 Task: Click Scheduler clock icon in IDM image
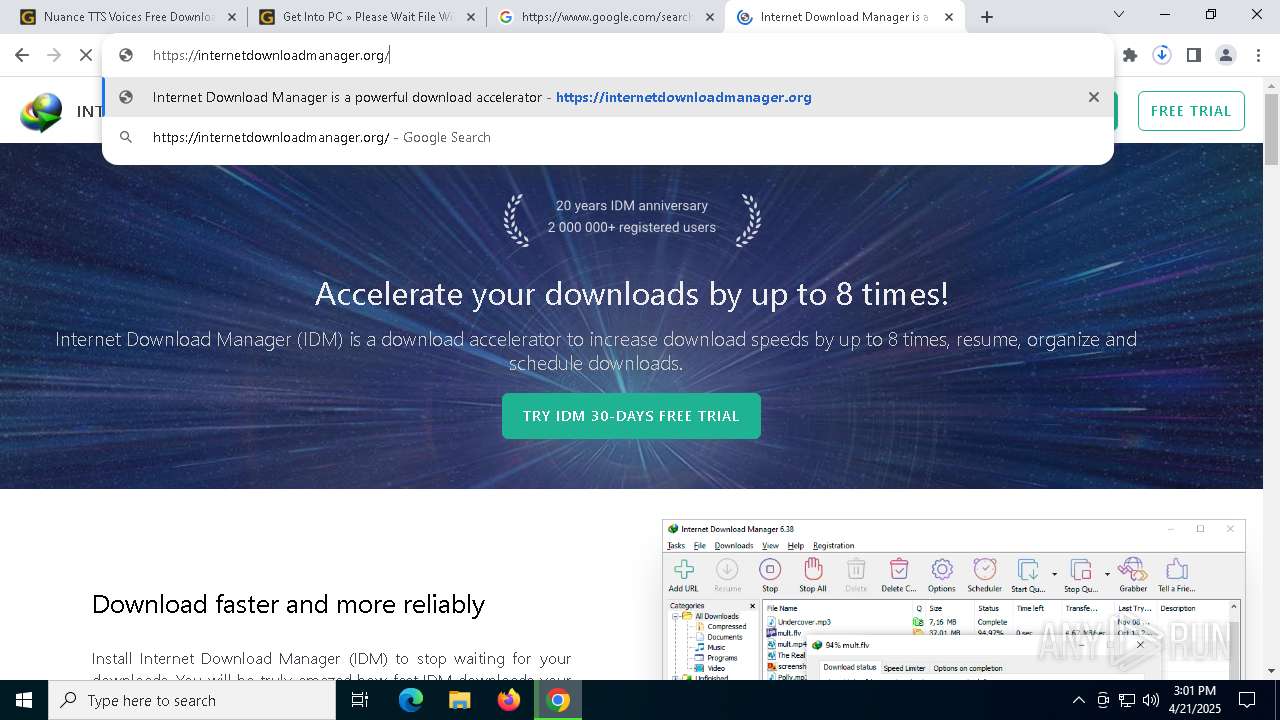pyautogui.click(x=985, y=574)
